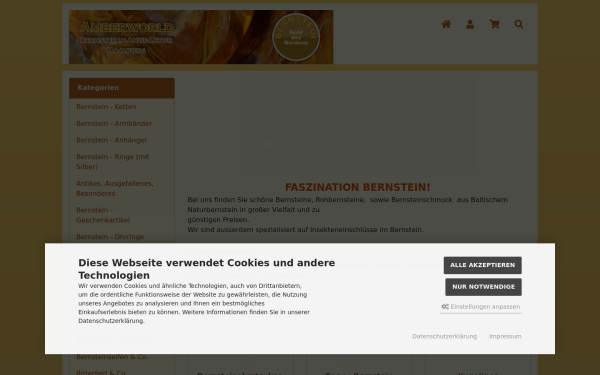600x375 pixels.
Task: Accept all cookies with Alle Akzeptieren
Action: coord(483,265)
